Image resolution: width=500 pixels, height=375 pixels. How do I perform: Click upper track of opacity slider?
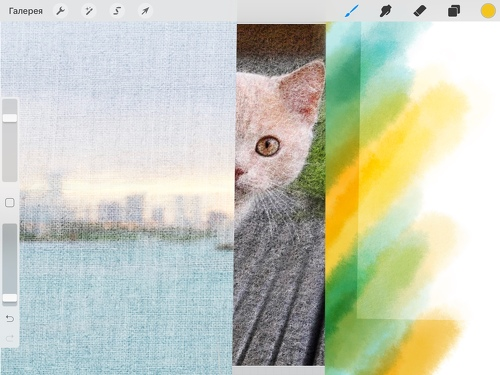(x=10, y=259)
